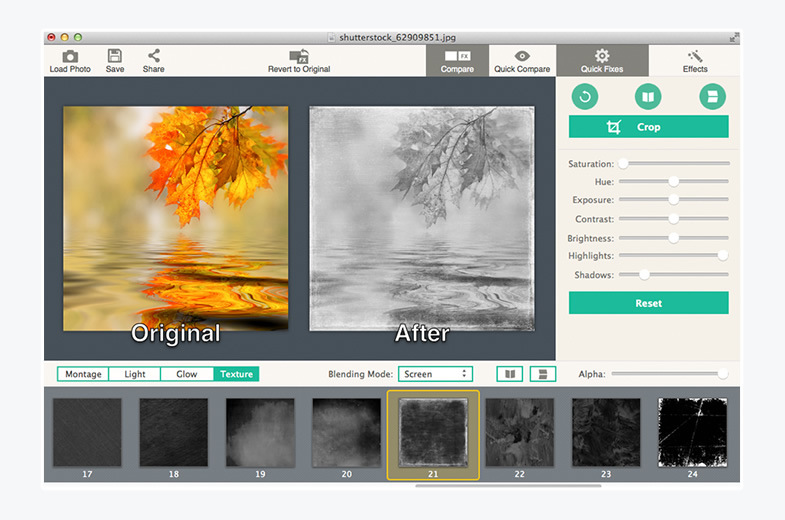
Task: Click the Saturation slider track
Action: pyautogui.click(x=675, y=163)
